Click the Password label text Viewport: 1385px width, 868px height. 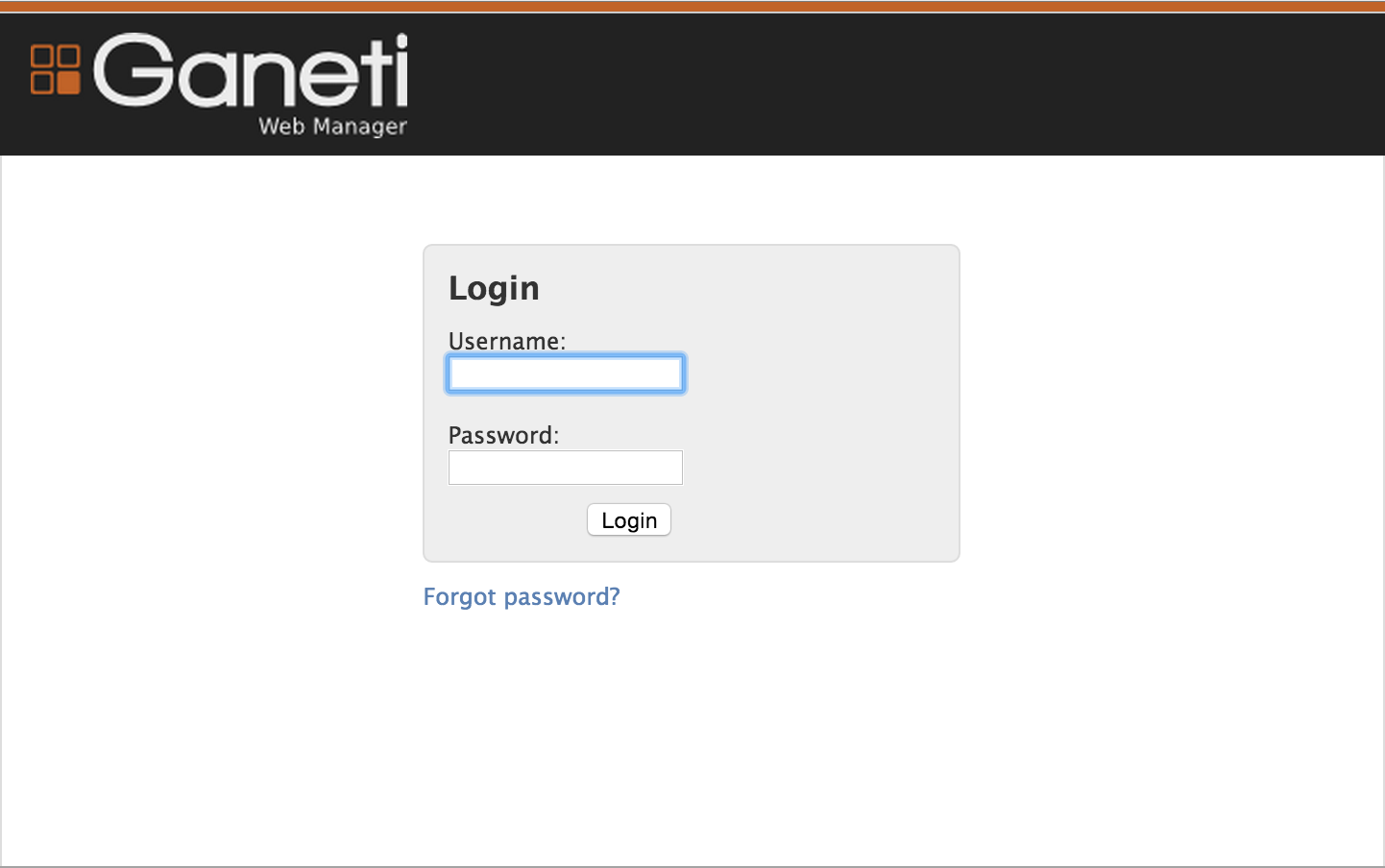pyautogui.click(x=503, y=435)
